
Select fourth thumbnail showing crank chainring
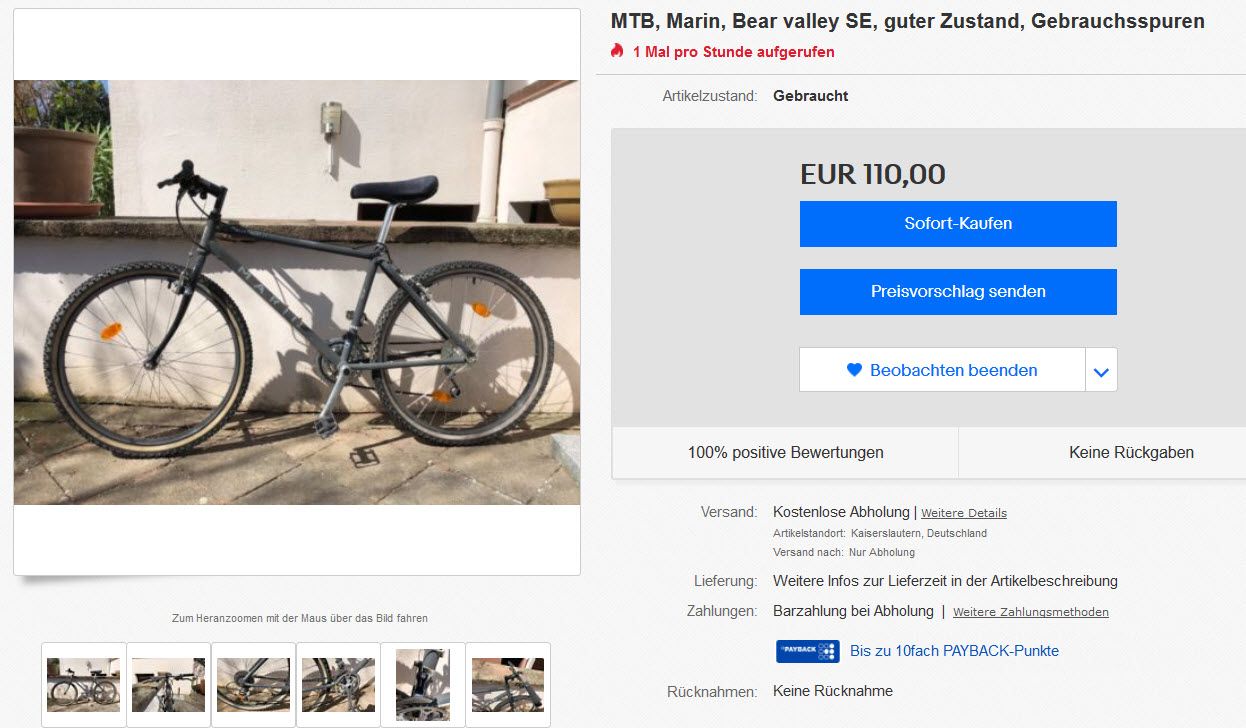tap(338, 684)
